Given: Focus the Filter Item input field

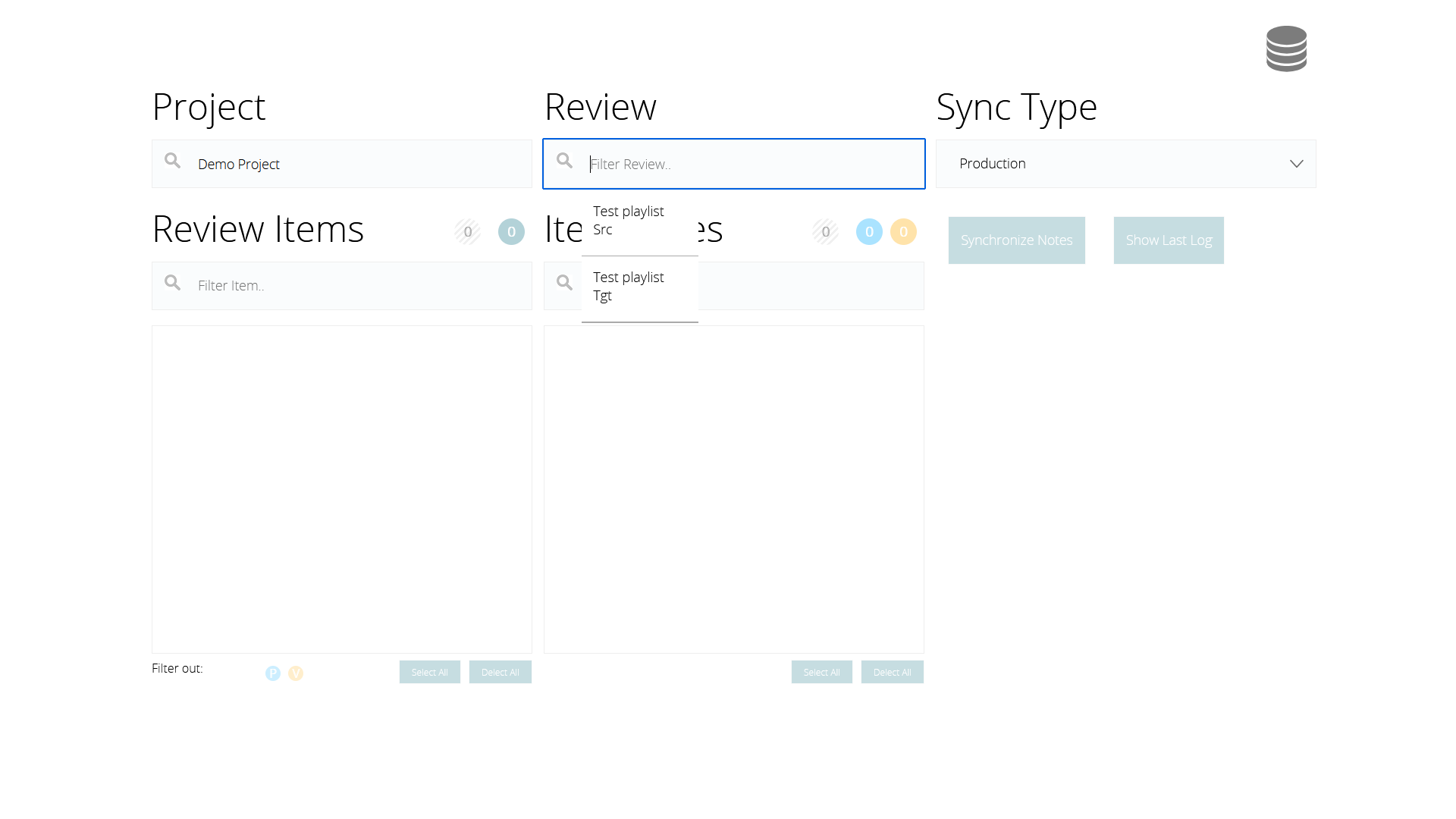Looking at the screenshot, I should pyautogui.click(x=356, y=286).
